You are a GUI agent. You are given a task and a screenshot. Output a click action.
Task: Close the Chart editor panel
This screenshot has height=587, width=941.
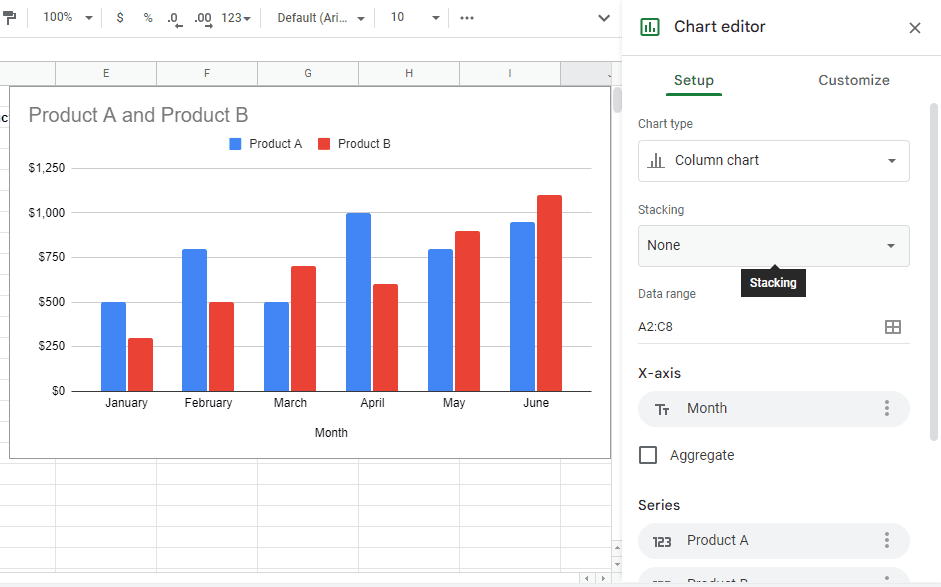(915, 28)
